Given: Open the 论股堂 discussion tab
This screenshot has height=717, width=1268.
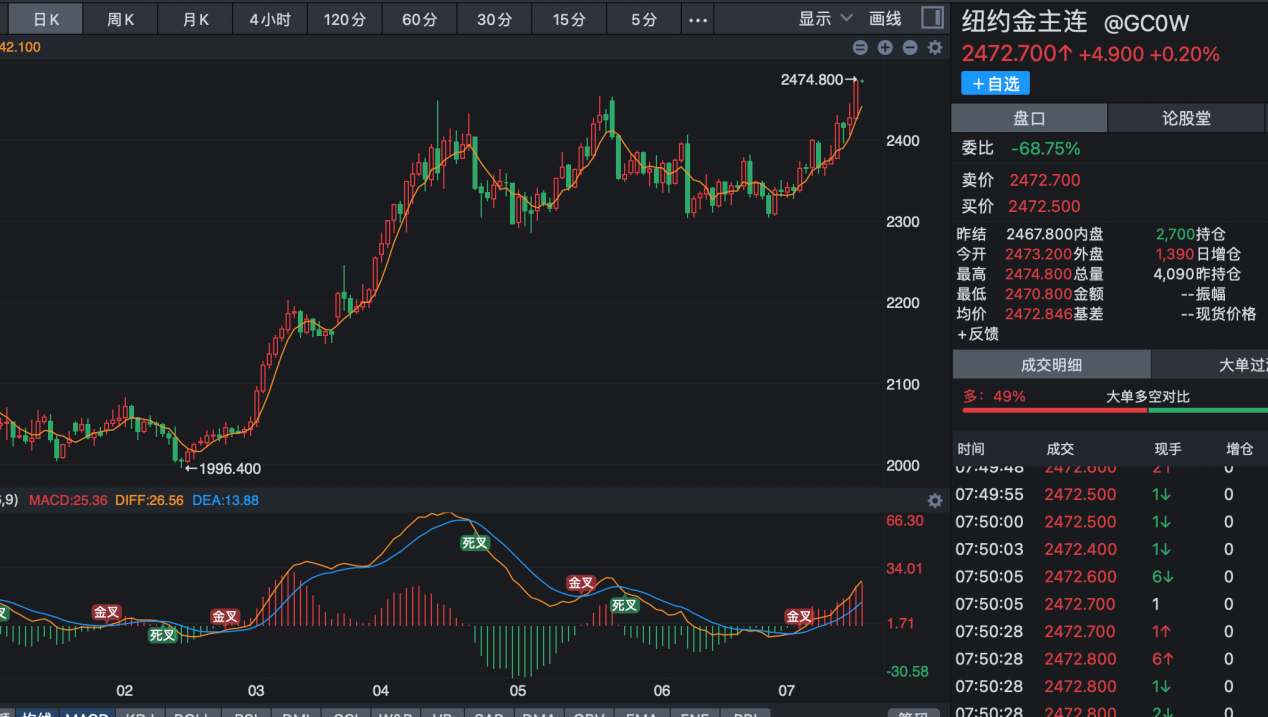Looking at the screenshot, I should [x=1187, y=118].
